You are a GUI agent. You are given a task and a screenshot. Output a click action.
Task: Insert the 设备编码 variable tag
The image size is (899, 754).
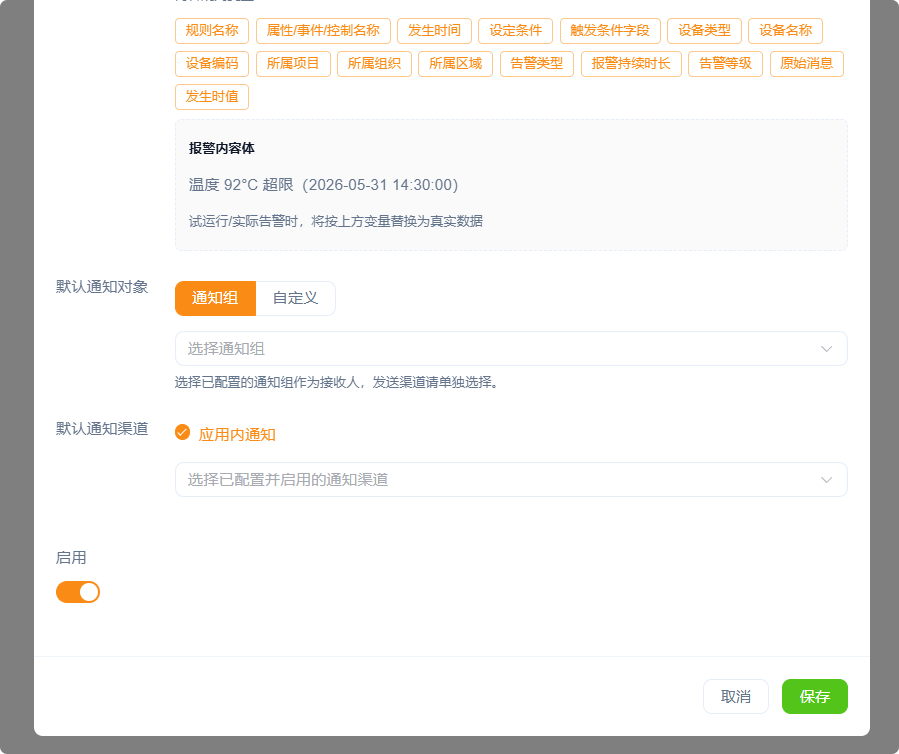212,64
